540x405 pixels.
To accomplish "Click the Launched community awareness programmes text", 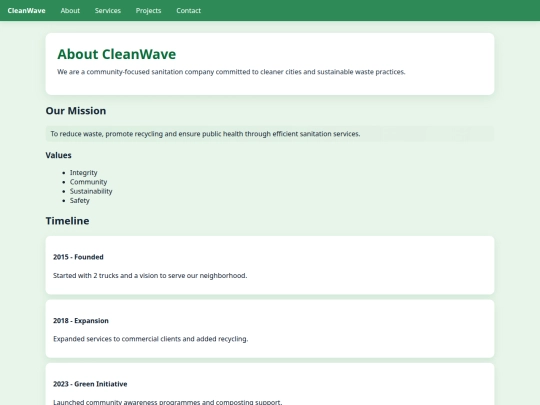I will [x=167, y=402].
